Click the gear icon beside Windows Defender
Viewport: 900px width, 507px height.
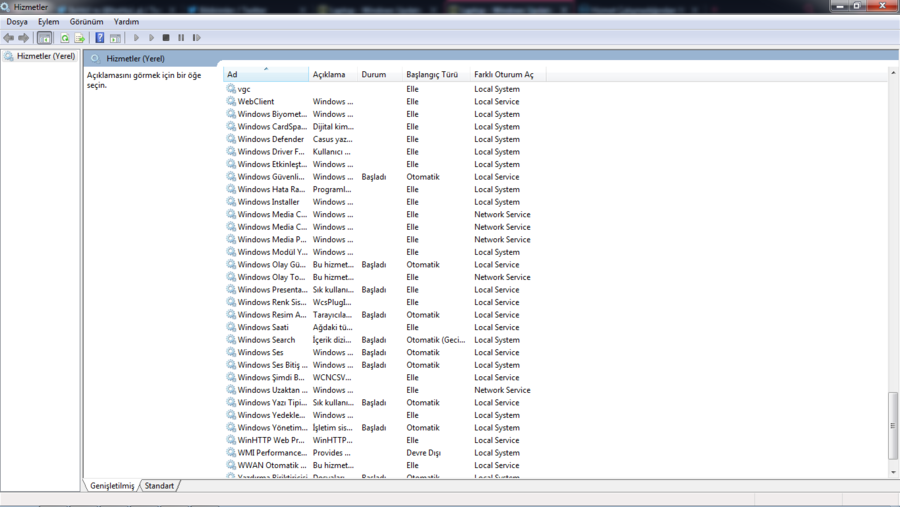point(231,139)
